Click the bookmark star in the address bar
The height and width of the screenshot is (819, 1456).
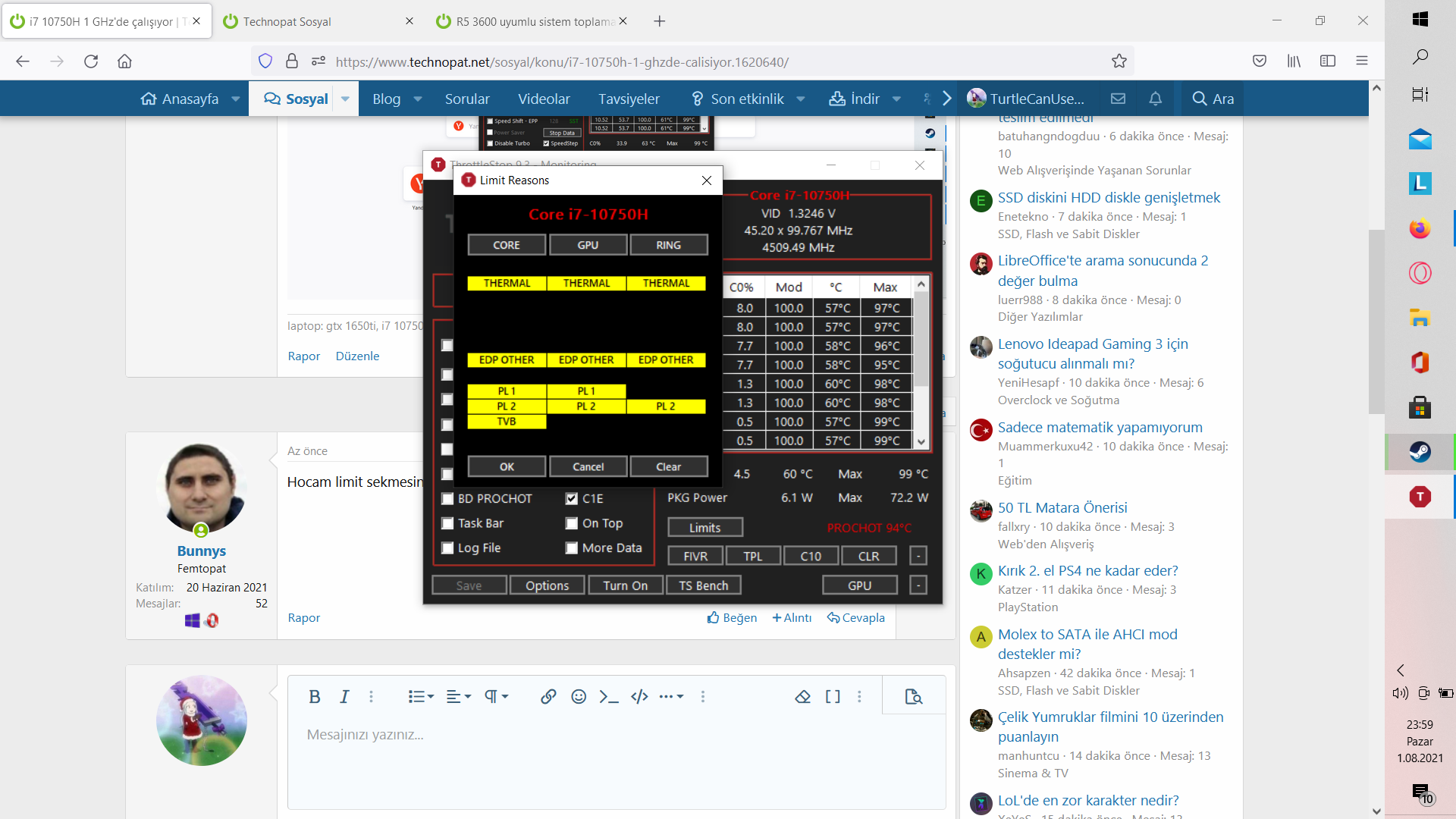[x=1119, y=61]
